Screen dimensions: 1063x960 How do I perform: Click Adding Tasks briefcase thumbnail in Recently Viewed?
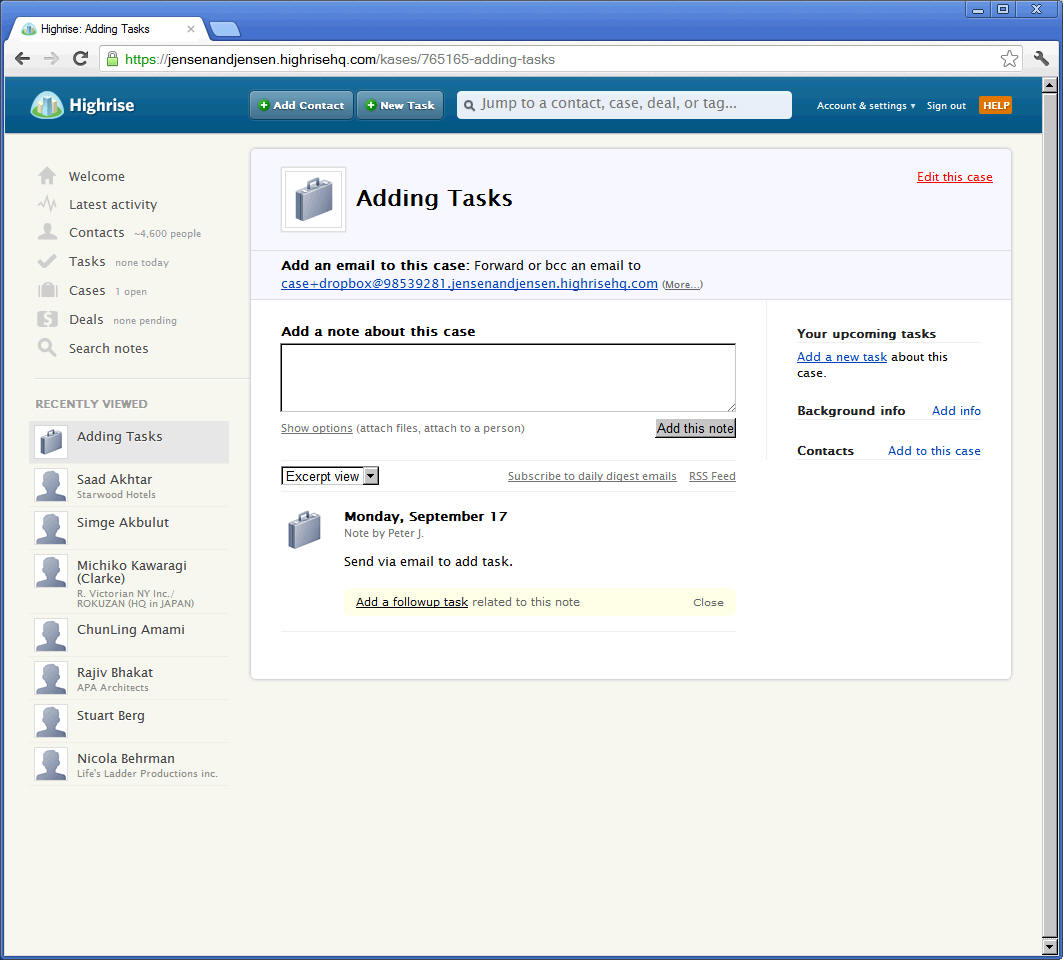click(51, 442)
